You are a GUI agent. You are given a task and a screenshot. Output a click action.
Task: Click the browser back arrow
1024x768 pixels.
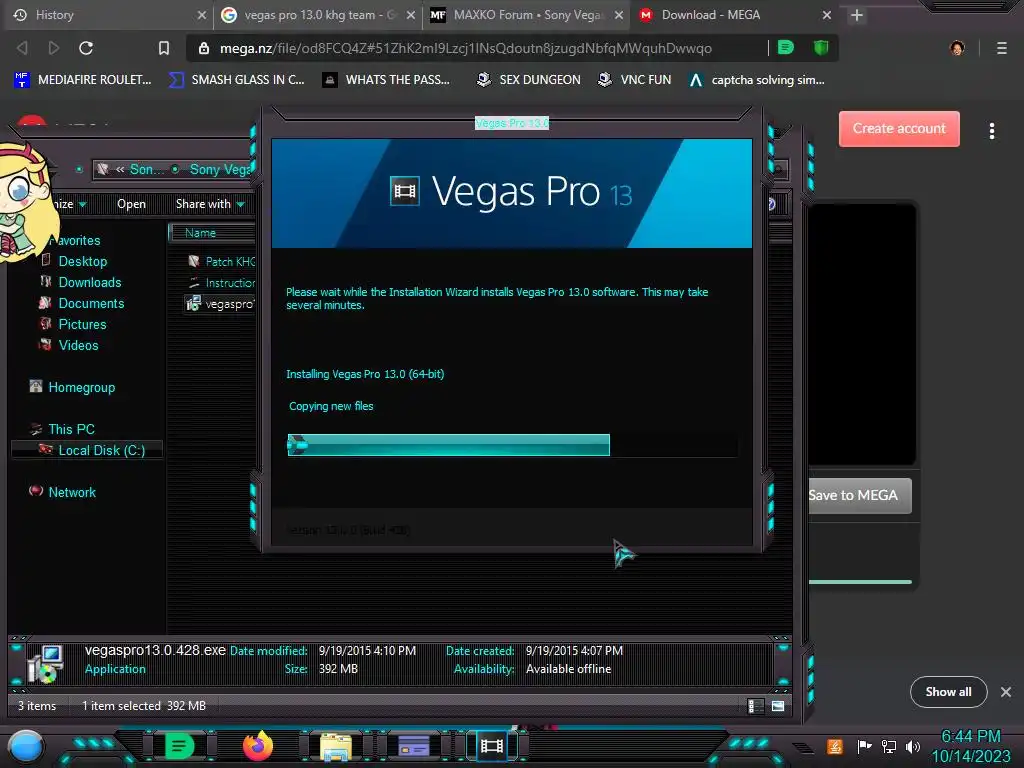(x=22, y=48)
